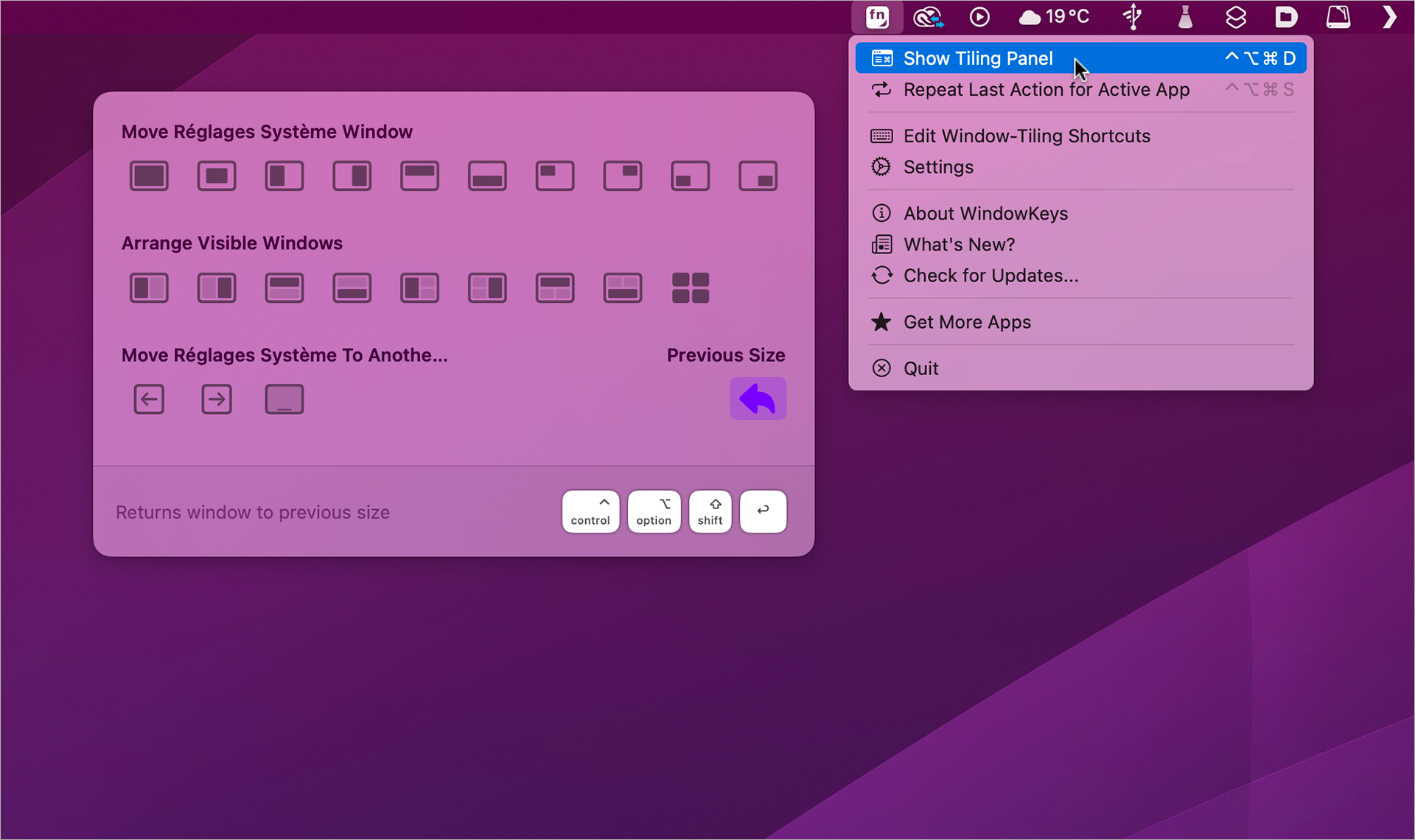Arrange windows right main with two left
1415x840 pixels.
[x=487, y=288]
